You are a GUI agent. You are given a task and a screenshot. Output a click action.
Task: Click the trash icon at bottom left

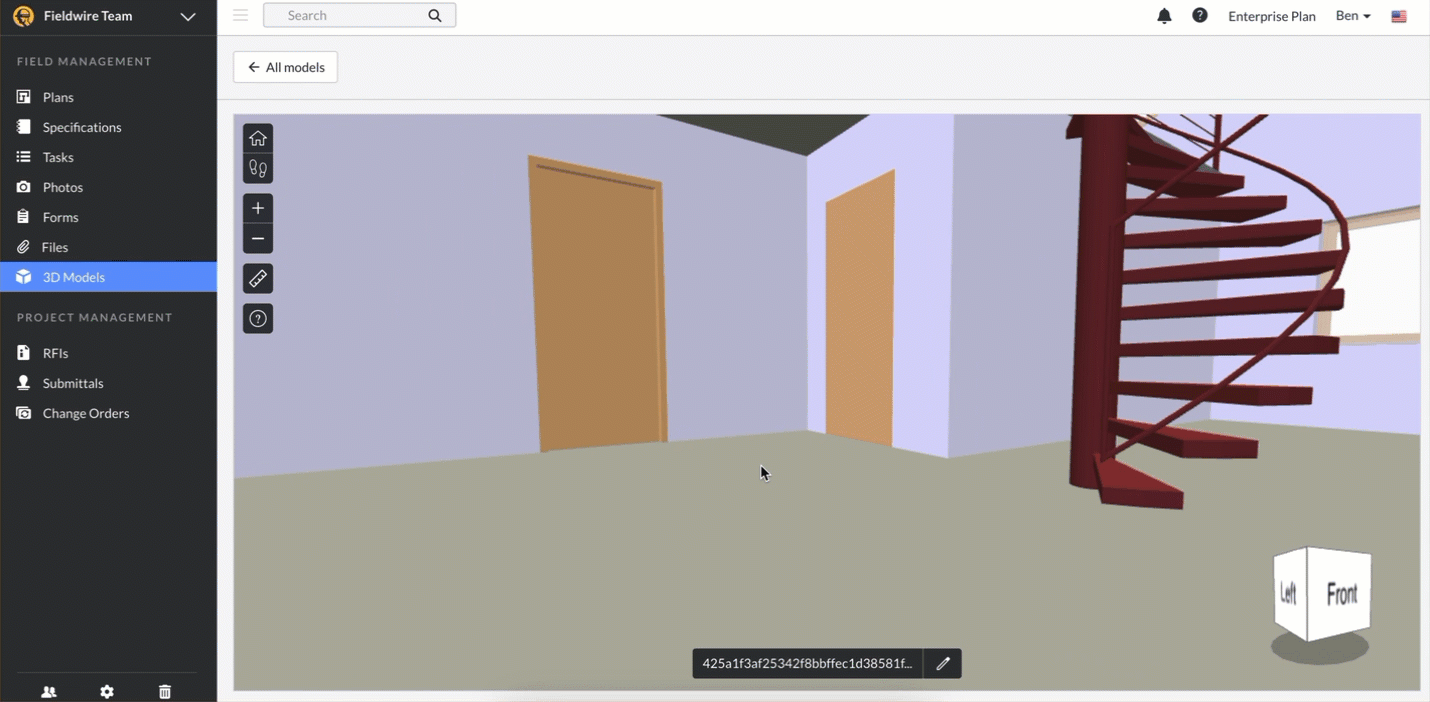(164, 691)
